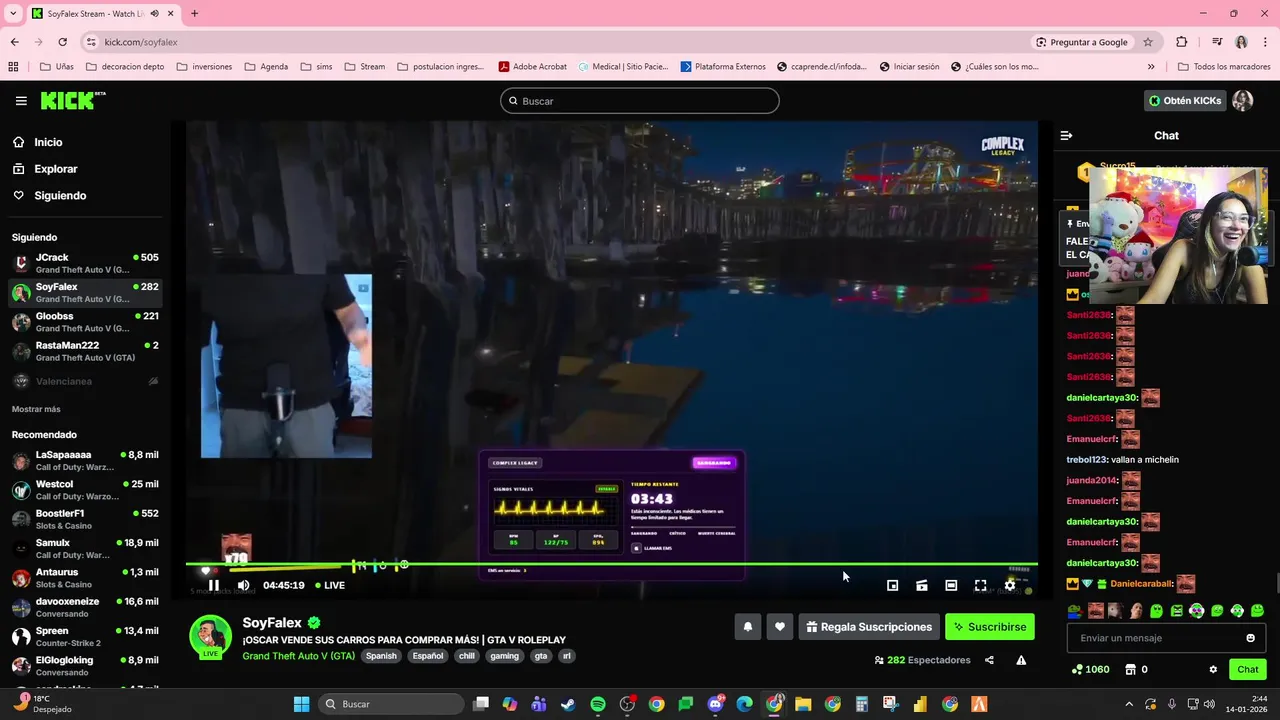Share the stream via share icon

pyautogui.click(x=989, y=660)
